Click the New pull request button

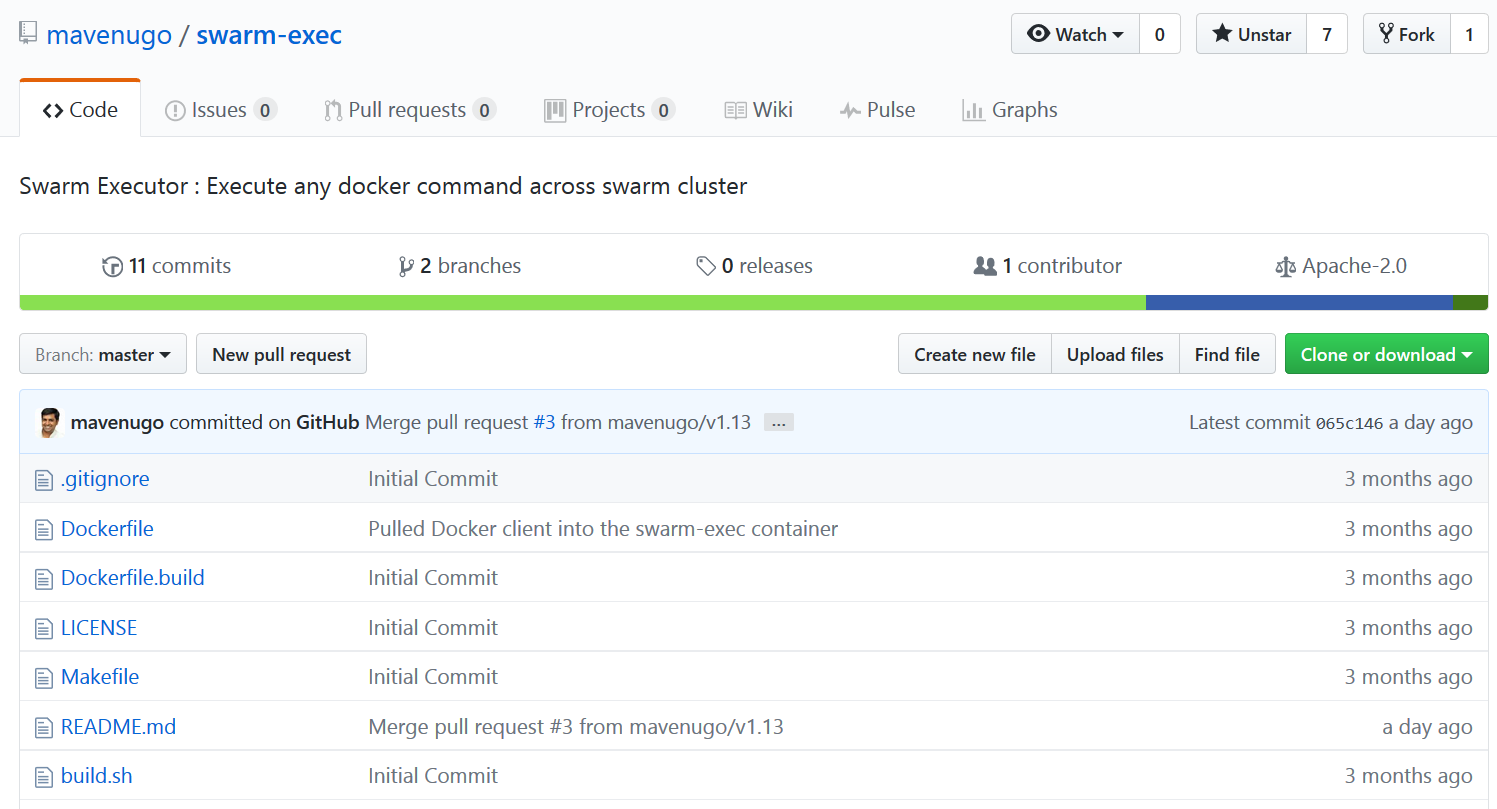[281, 354]
